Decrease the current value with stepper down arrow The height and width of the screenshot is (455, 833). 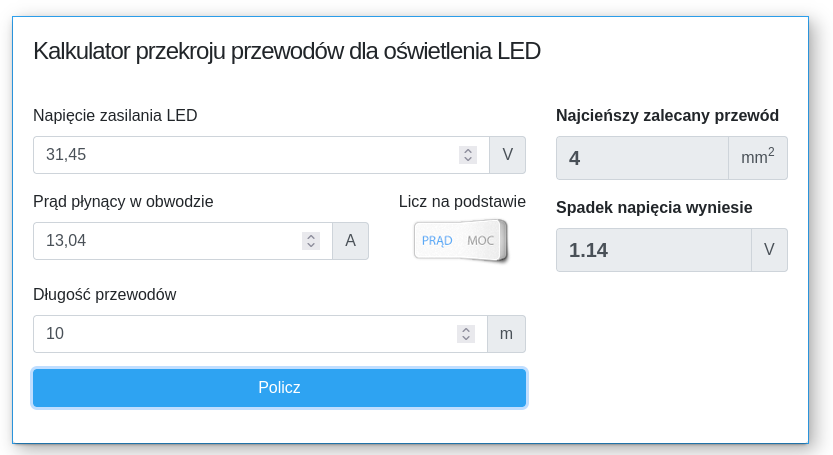coord(311,245)
